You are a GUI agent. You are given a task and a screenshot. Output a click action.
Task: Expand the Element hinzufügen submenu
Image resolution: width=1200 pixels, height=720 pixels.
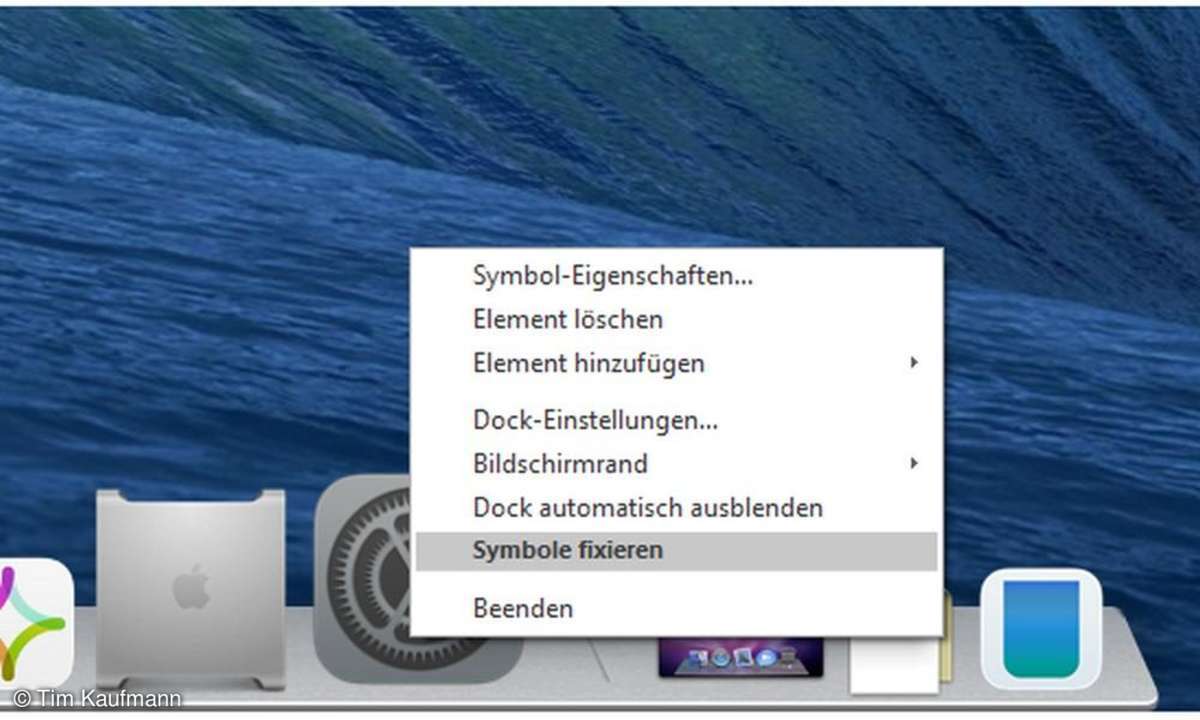pos(676,363)
